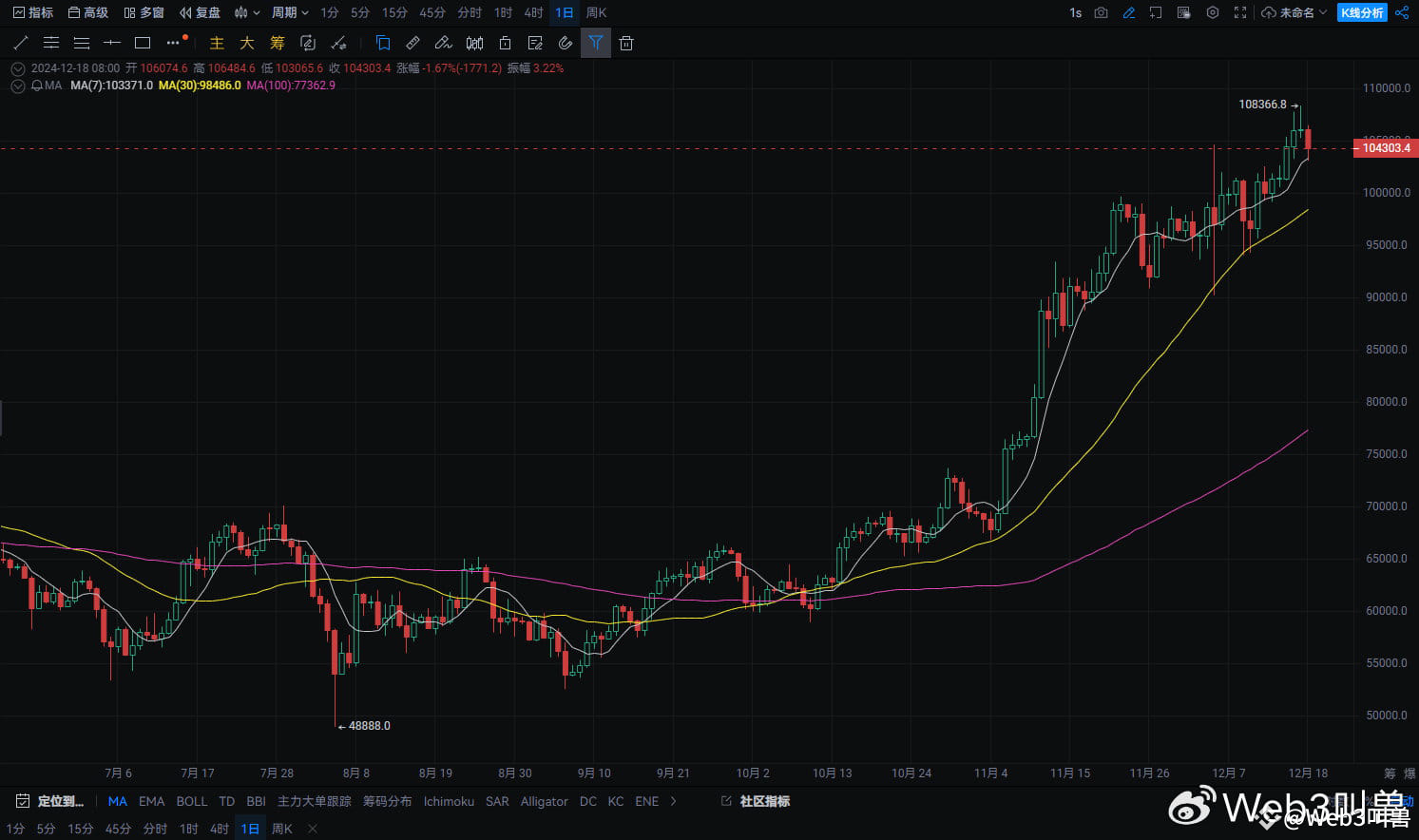Screen dimensions: 1419x840
Task: Toggle the Ichimoku indicator
Action: click(449, 801)
